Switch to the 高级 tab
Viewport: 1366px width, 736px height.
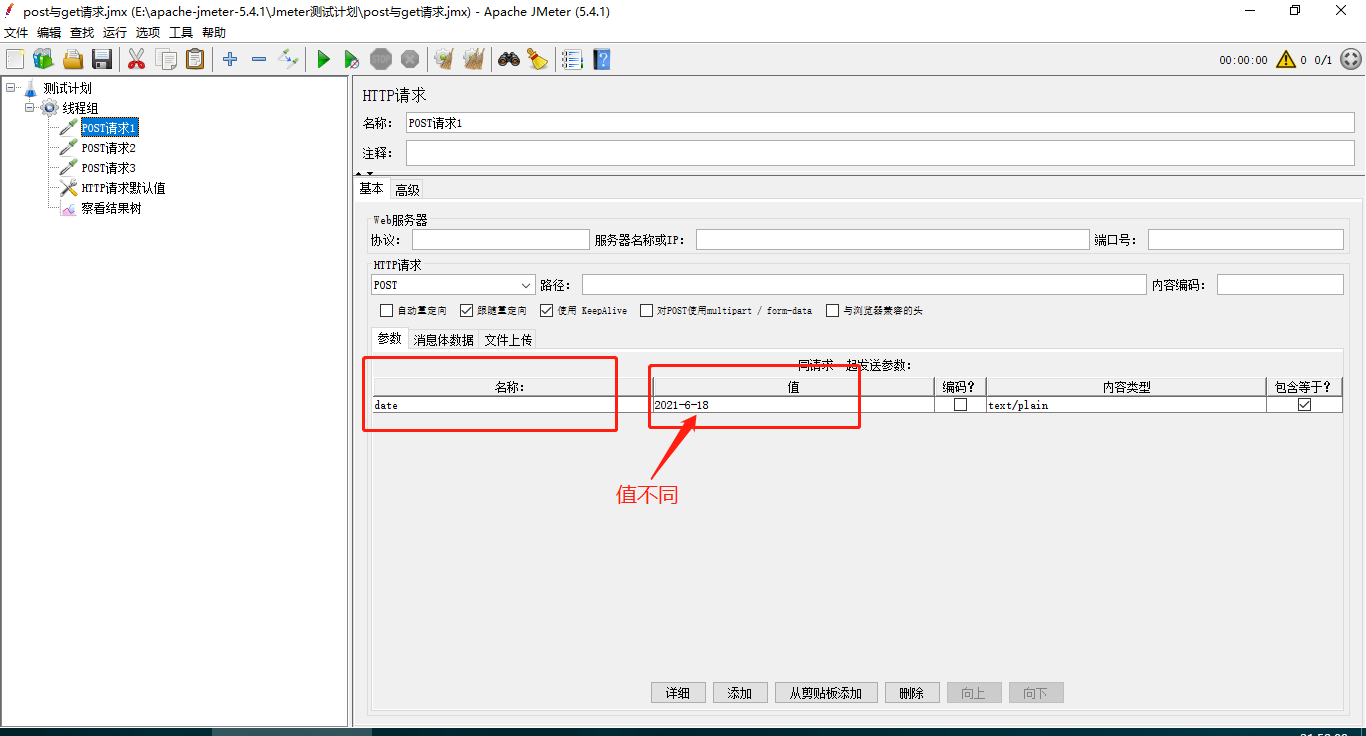click(x=407, y=188)
